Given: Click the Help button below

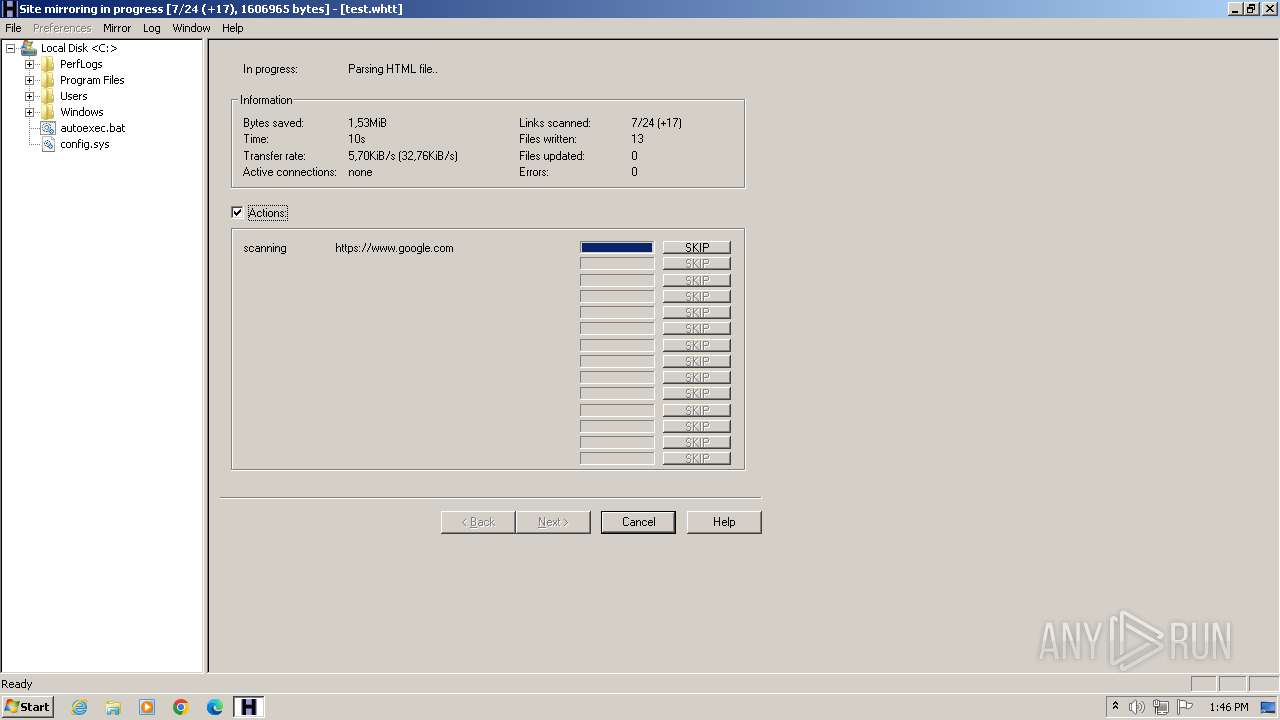Looking at the screenshot, I should 724,522.
